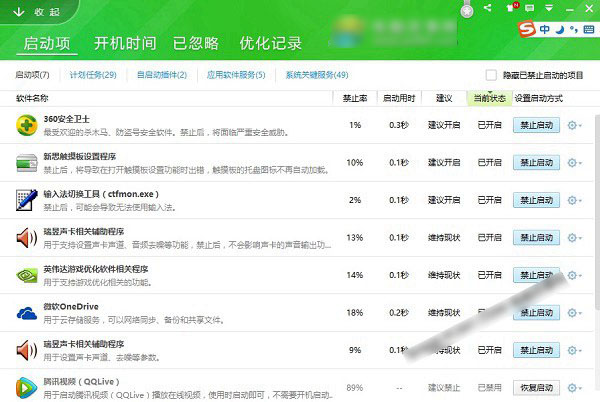Sort by 当前状态 column header
This screenshot has height=402, width=600.
click(490, 98)
